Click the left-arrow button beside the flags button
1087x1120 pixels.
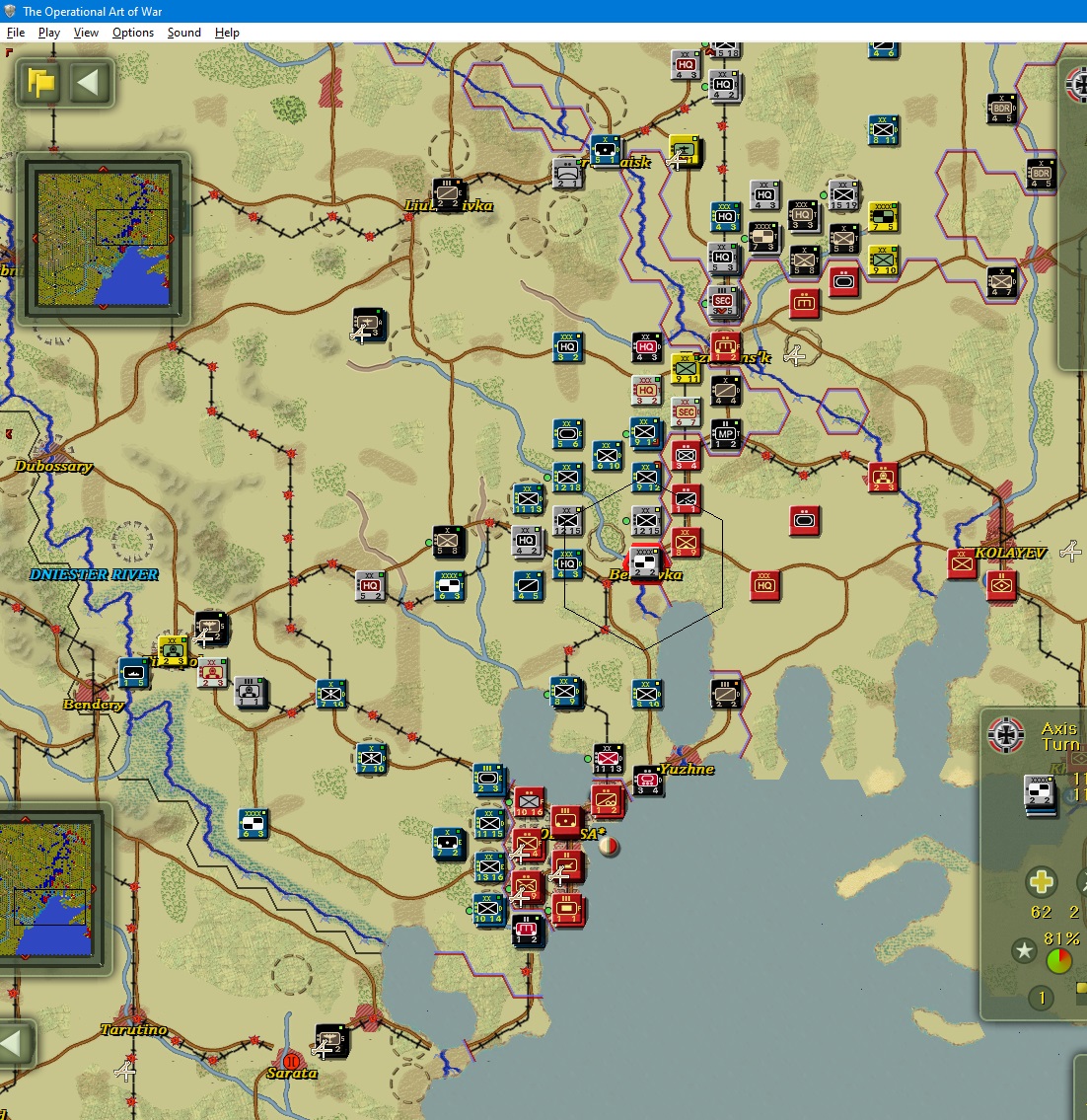tap(90, 83)
